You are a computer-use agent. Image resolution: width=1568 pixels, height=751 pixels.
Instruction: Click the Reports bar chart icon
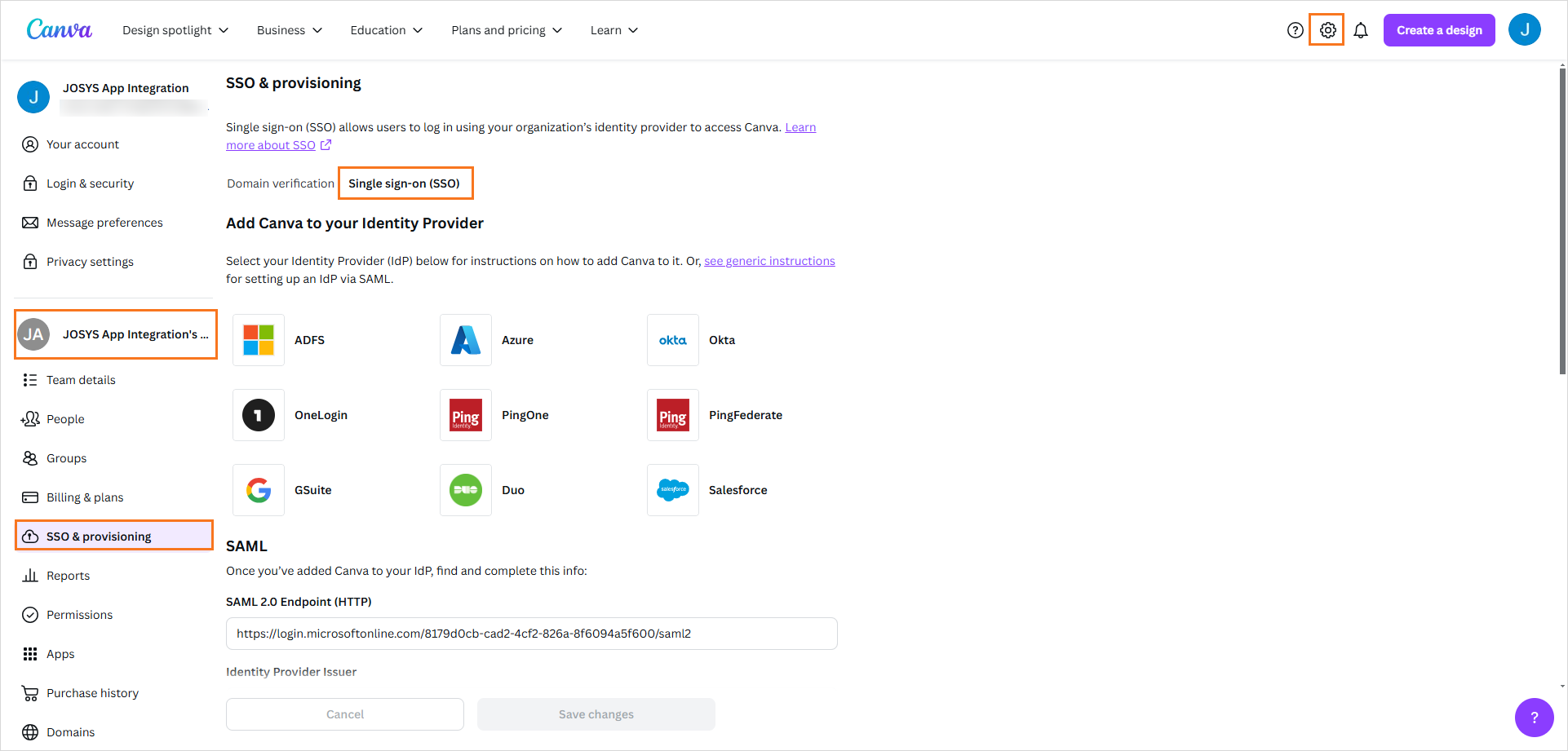point(30,576)
